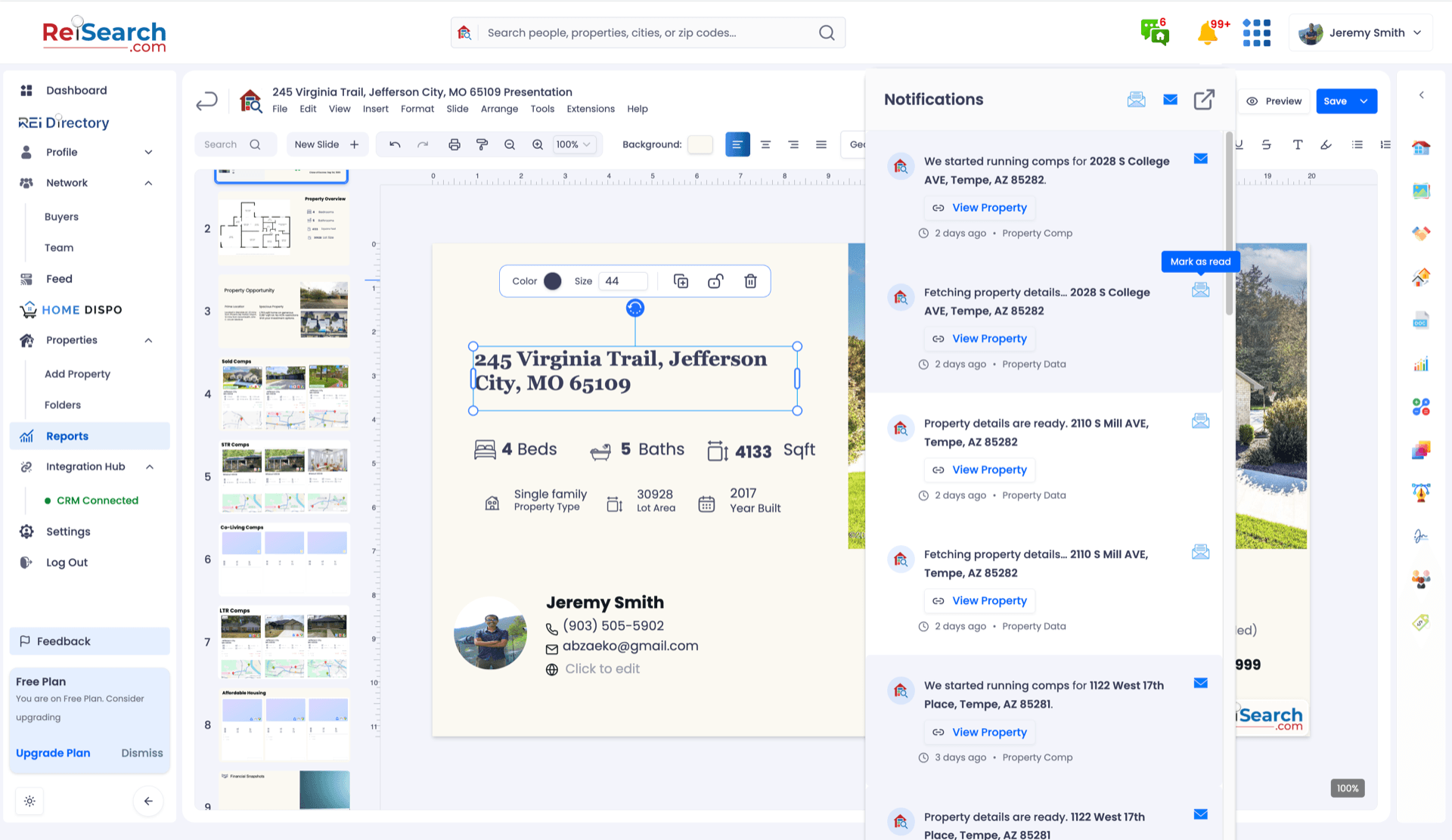Mark 1122 West 17th comps notification as read
Viewport: 1452px width, 840px height.
tap(1201, 683)
